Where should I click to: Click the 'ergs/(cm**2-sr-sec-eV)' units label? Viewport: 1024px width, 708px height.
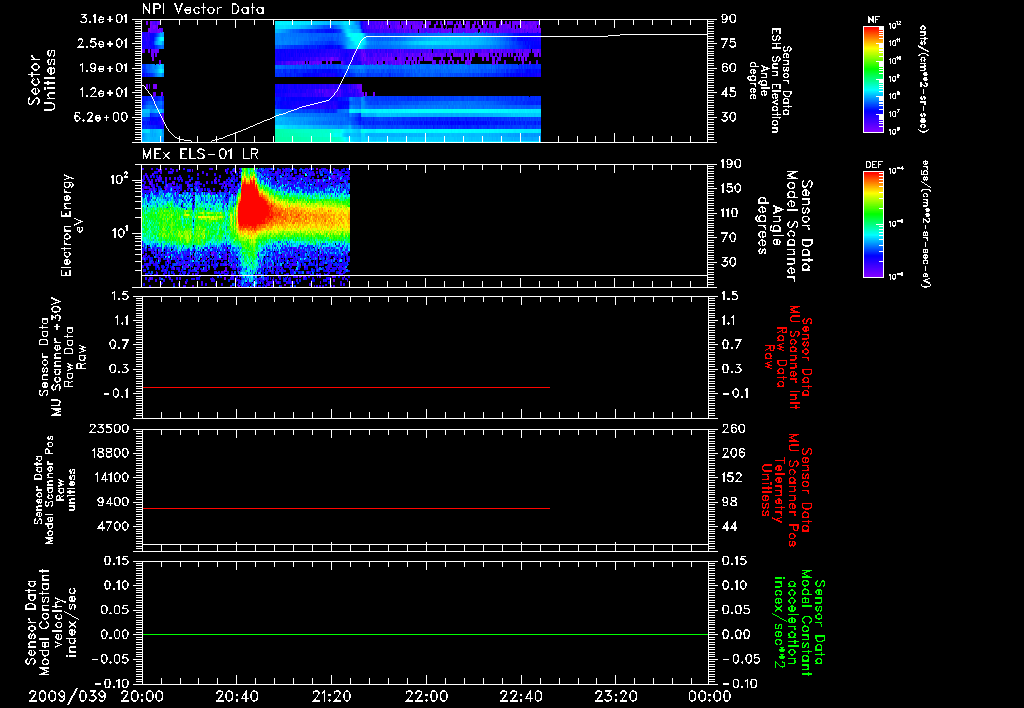pyautogui.click(x=925, y=223)
